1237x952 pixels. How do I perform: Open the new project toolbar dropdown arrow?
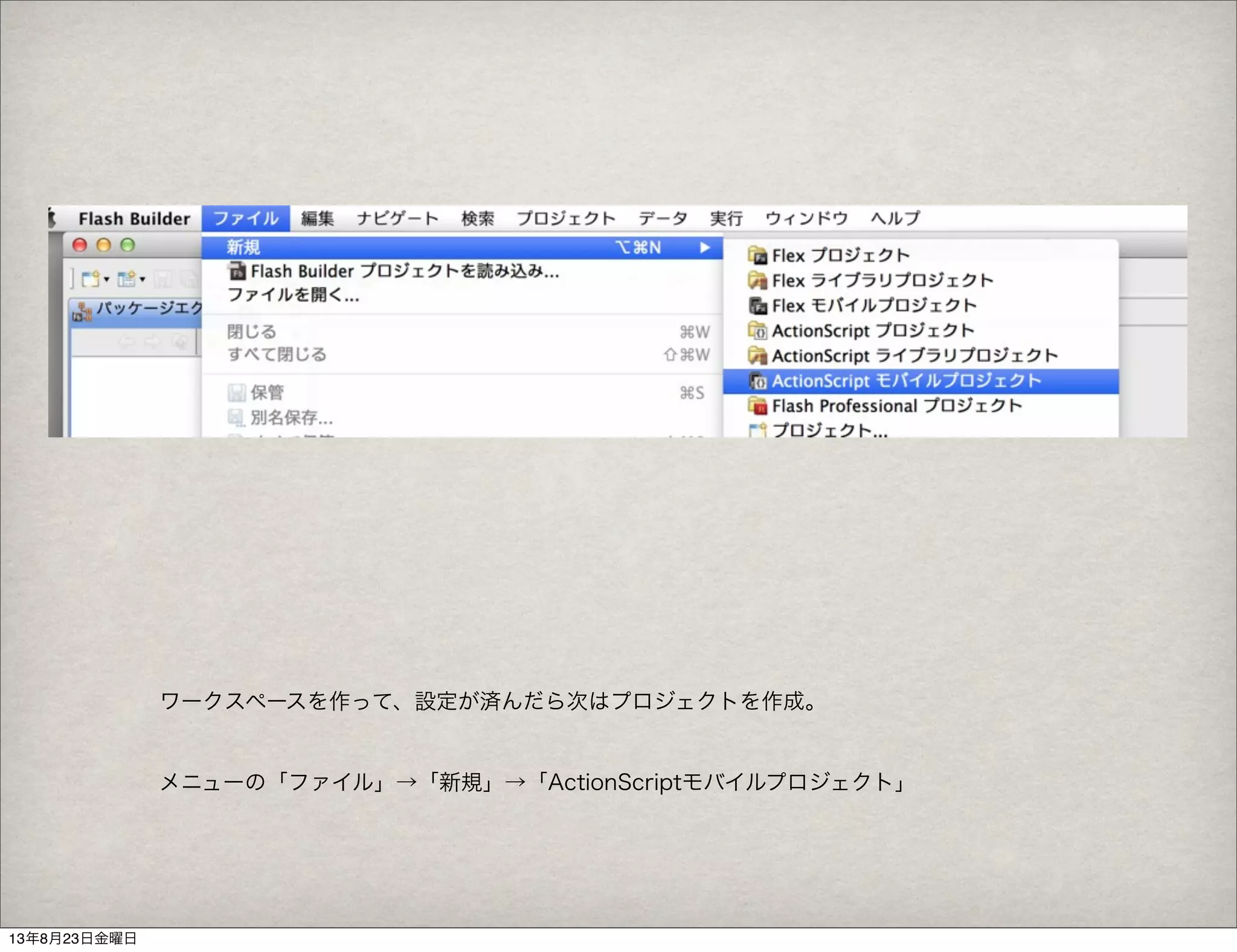coord(107,279)
